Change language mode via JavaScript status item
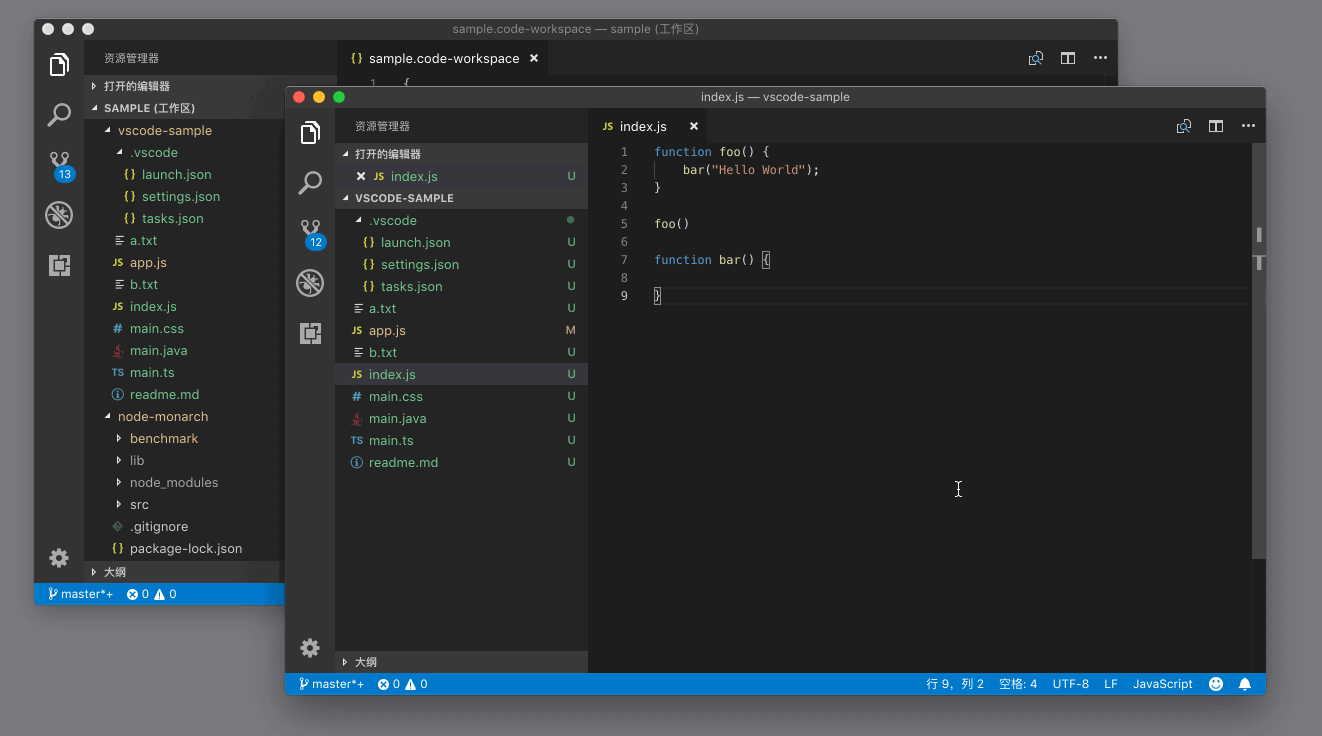Viewport: 1322px width, 736px height. point(1162,684)
